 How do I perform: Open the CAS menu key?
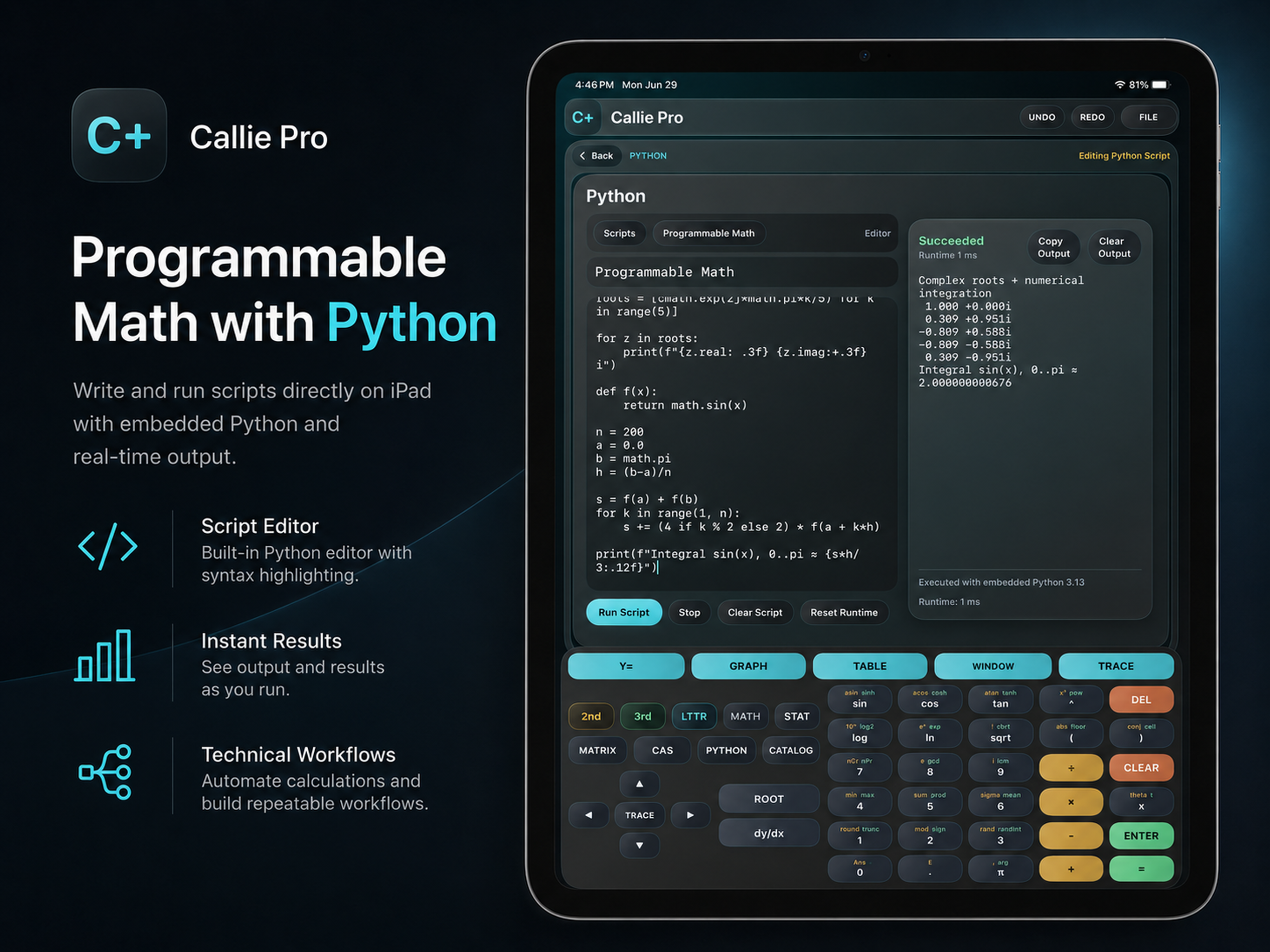click(x=662, y=750)
